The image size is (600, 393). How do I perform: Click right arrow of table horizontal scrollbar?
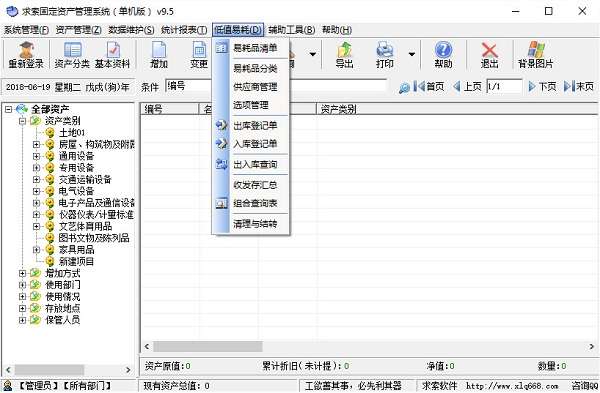592,347
